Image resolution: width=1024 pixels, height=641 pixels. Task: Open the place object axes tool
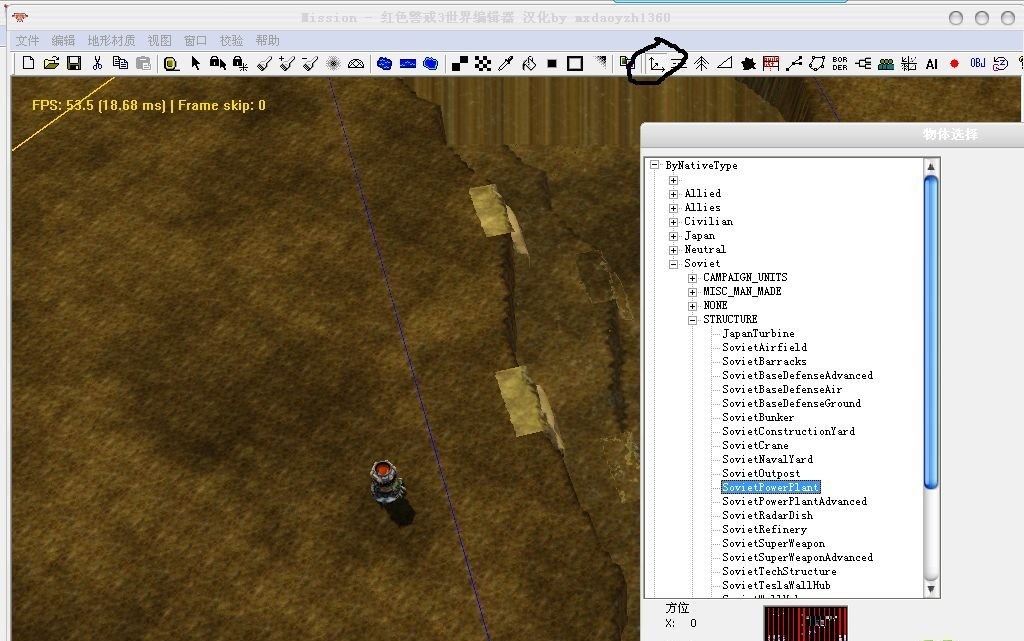coord(656,63)
